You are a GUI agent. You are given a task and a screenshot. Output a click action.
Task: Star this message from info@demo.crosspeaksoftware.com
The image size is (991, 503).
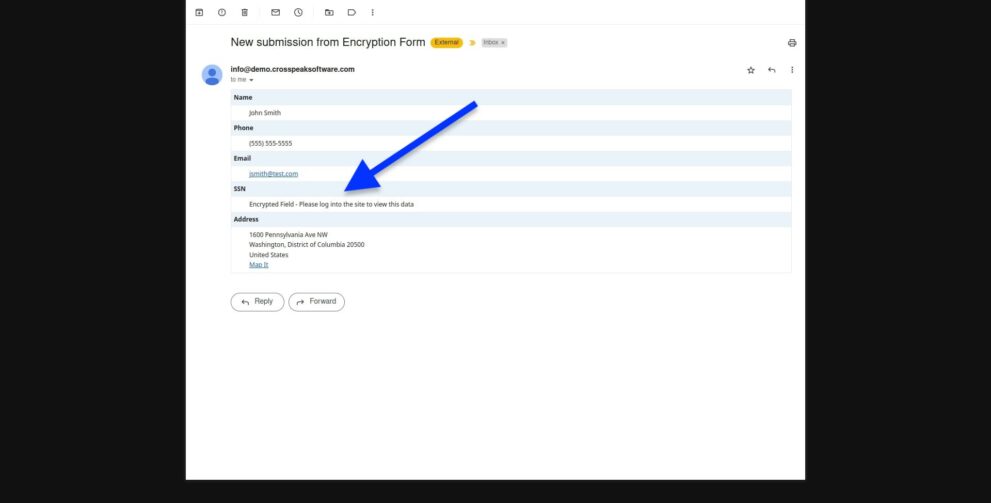click(751, 70)
